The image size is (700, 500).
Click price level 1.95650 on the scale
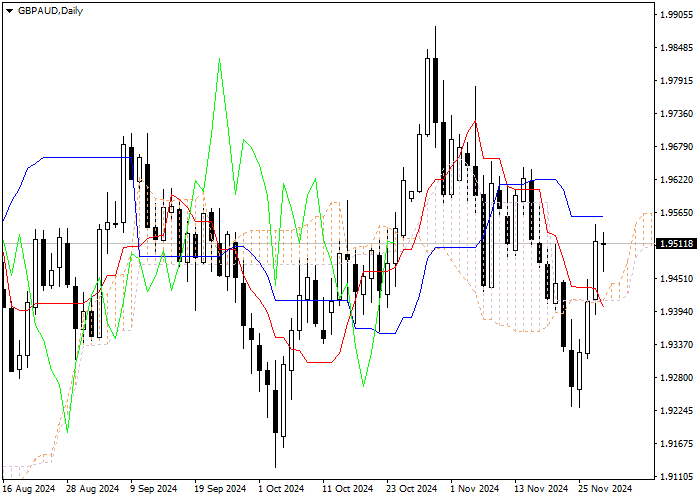(x=676, y=212)
